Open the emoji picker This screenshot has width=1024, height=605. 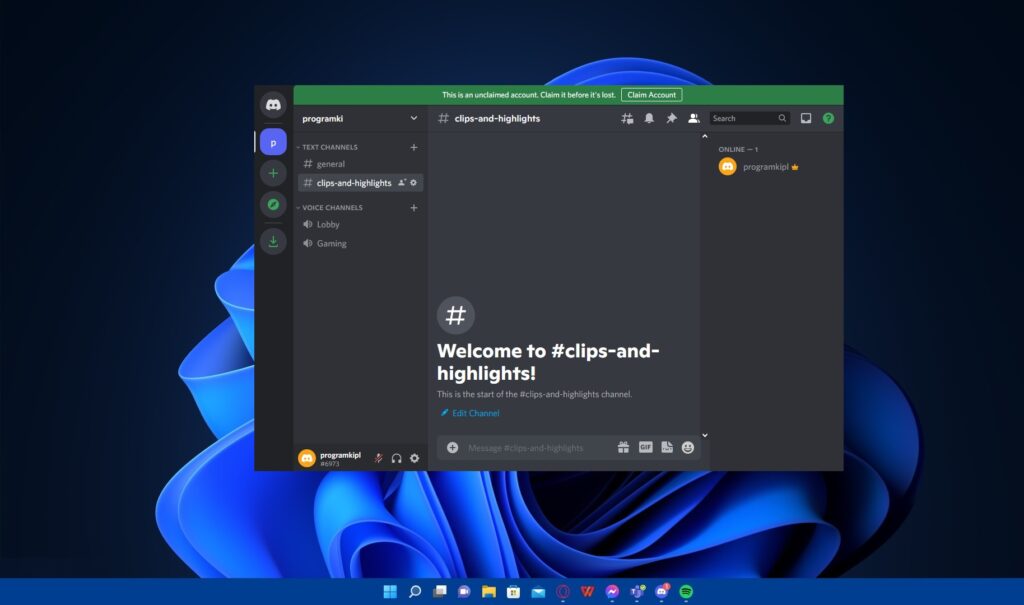[x=688, y=448]
